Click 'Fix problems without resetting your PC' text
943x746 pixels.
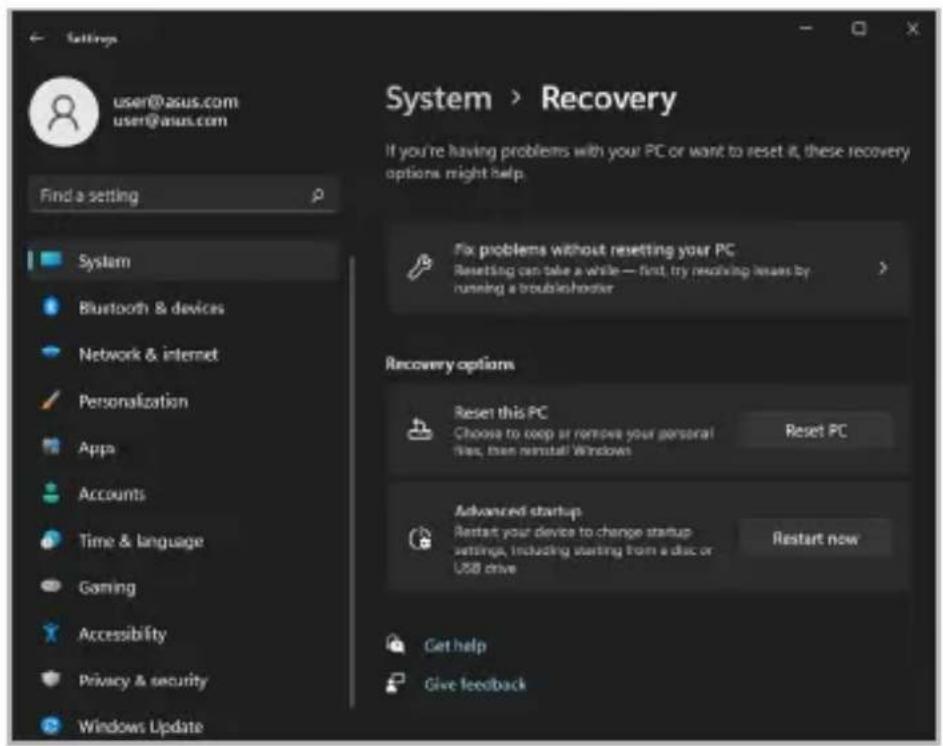click(x=594, y=249)
